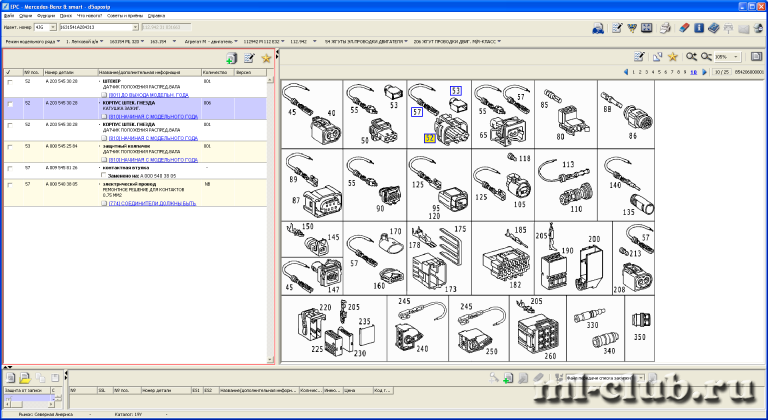Open the yellow folder icon in the bottom panel
The image size is (768, 420).
click(25, 378)
